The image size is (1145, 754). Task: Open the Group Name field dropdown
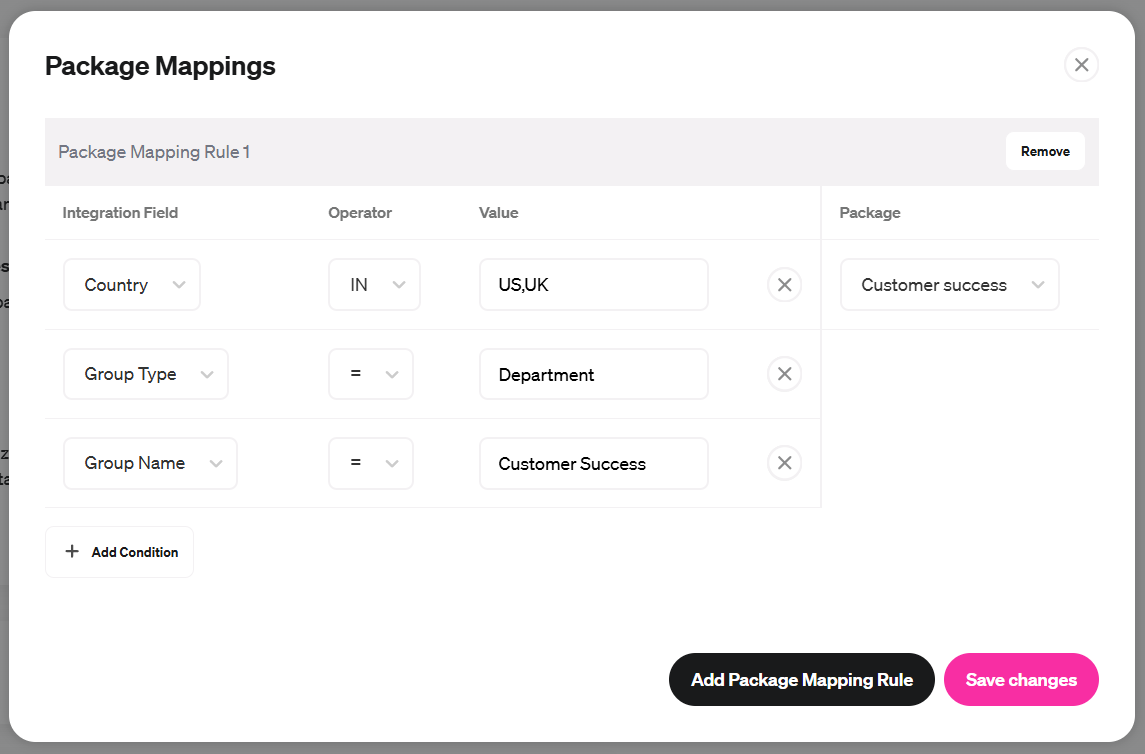[x=150, y=463]
